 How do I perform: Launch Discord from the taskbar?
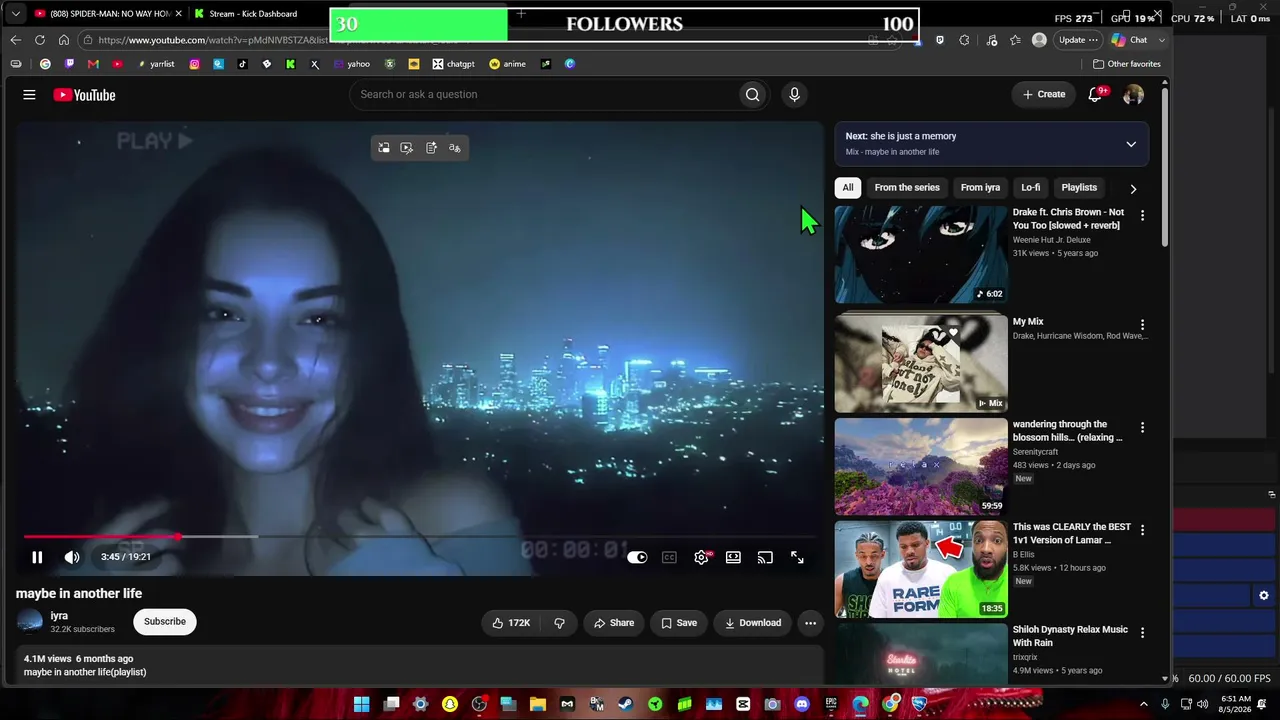coord(802,704)
